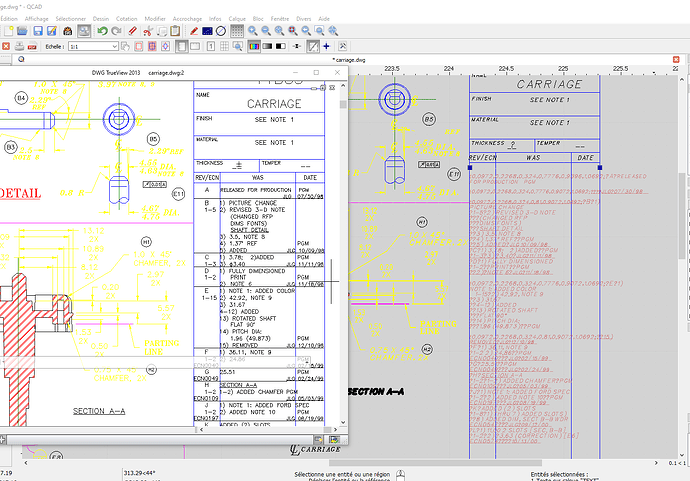Click the single page '1' icon
This screenshot has height=481, width=690.
(211, 46)
